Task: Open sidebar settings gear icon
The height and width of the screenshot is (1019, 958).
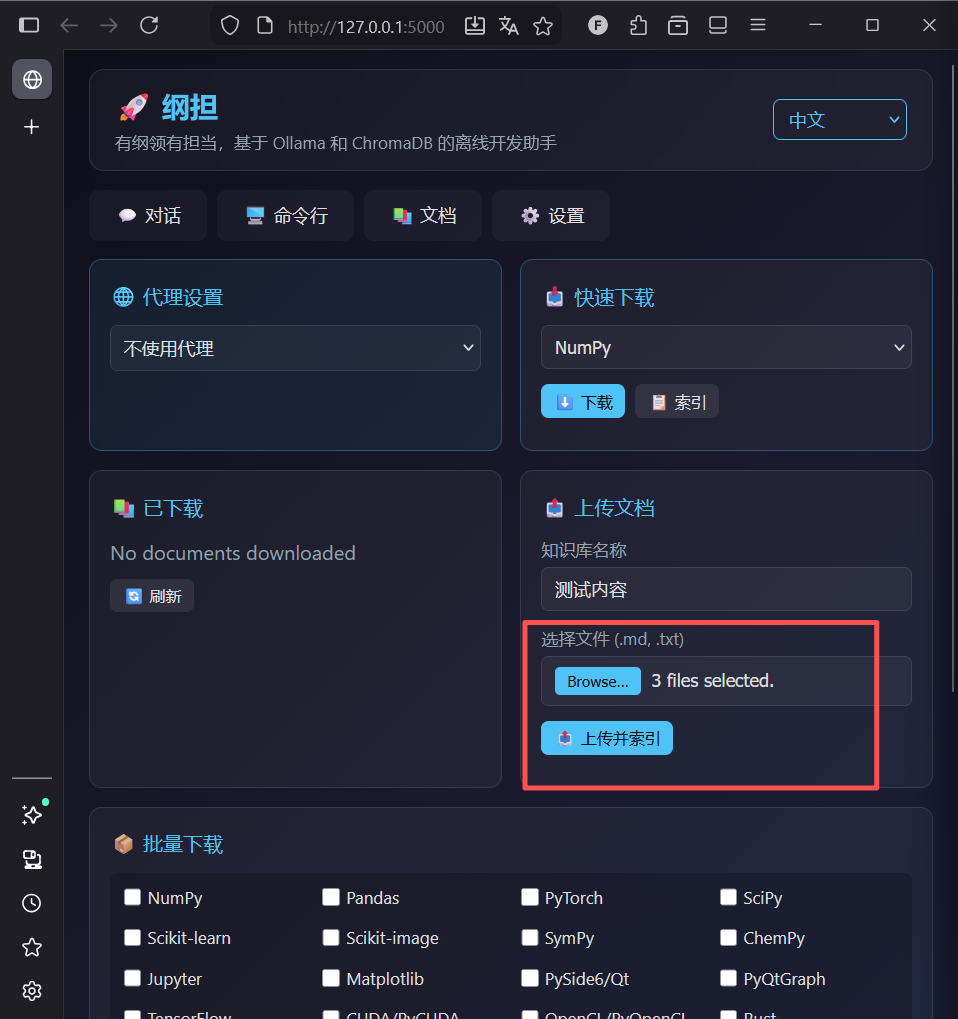Action: (32, 991)
